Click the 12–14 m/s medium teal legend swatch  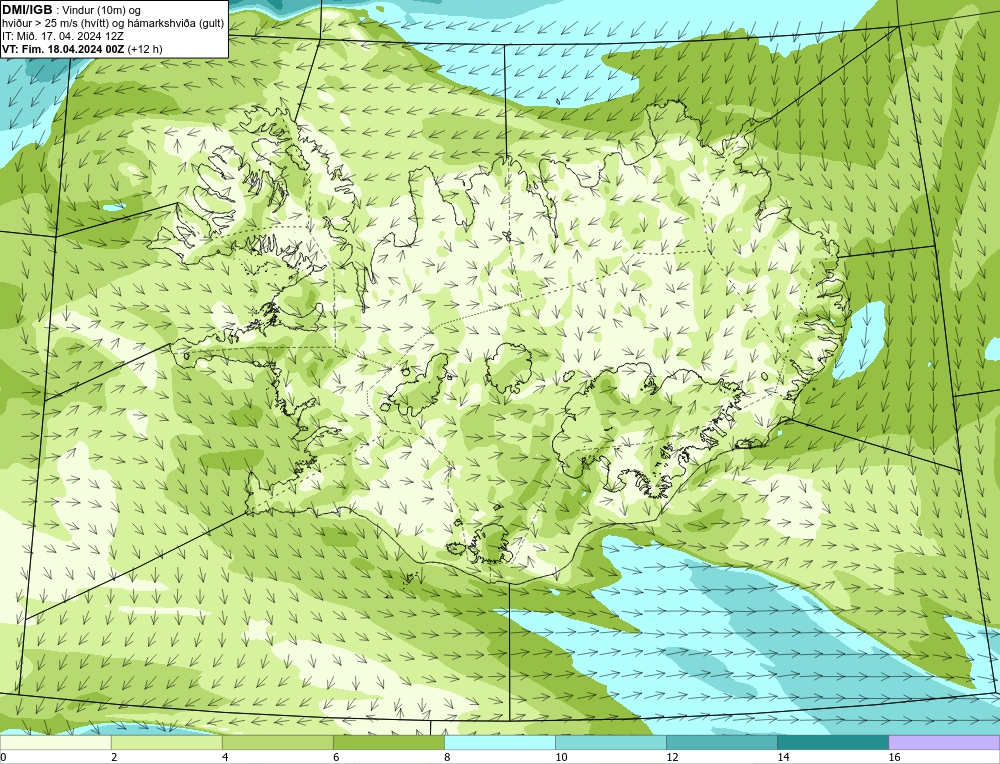721,742
